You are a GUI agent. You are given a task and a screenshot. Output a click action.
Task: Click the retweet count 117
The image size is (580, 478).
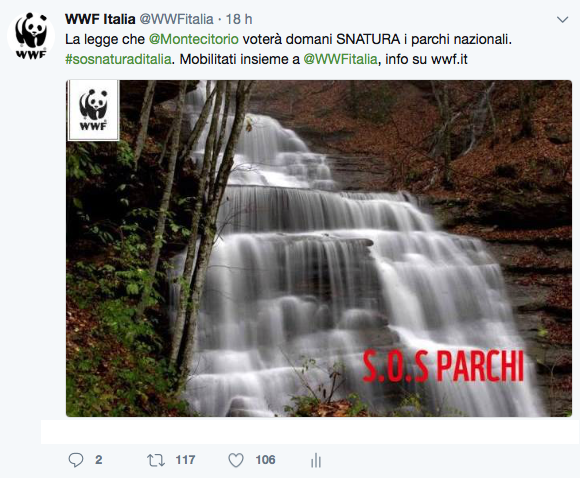[185, 460]
